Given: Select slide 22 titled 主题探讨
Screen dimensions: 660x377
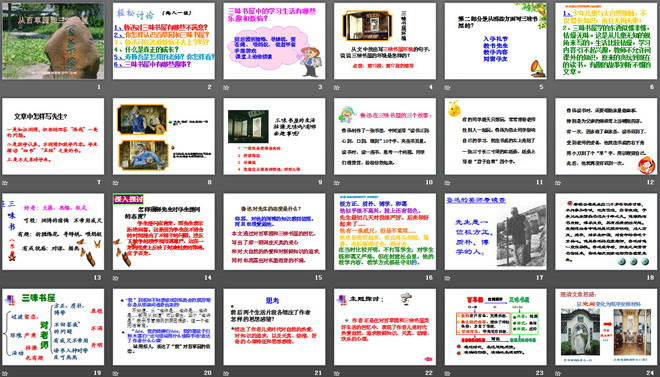Looking at the screenshot, I should coord(385,327).
